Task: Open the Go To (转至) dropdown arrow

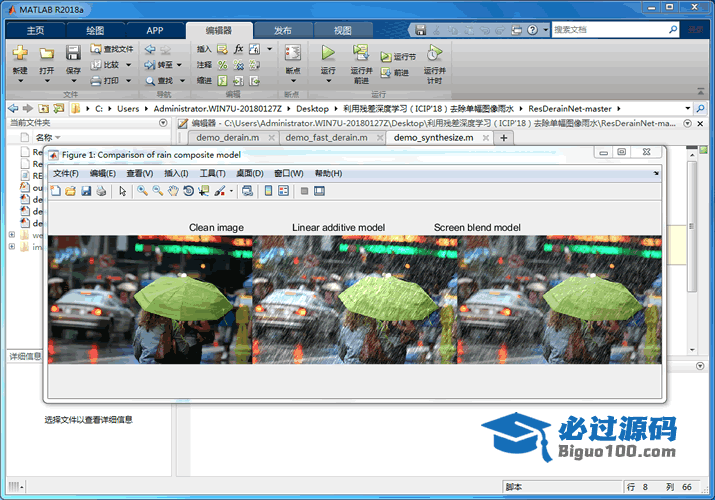Action: (179, 65)
